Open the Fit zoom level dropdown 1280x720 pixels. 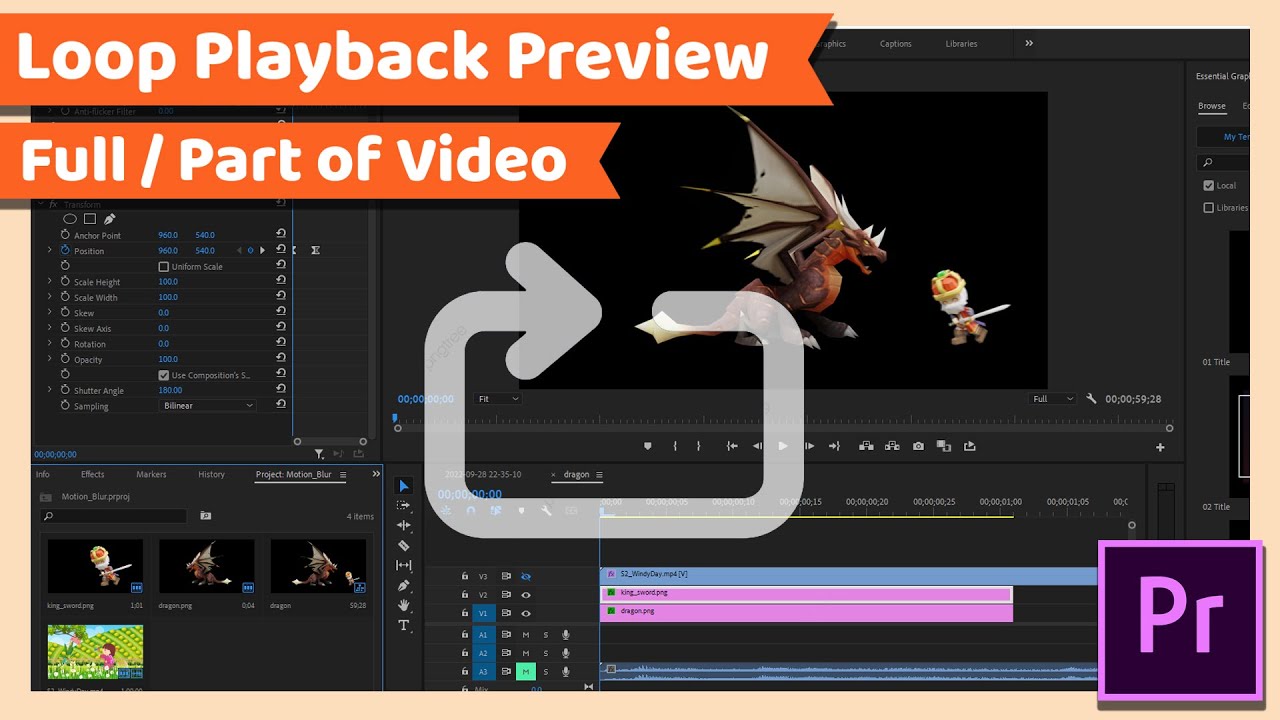[498, 399]
